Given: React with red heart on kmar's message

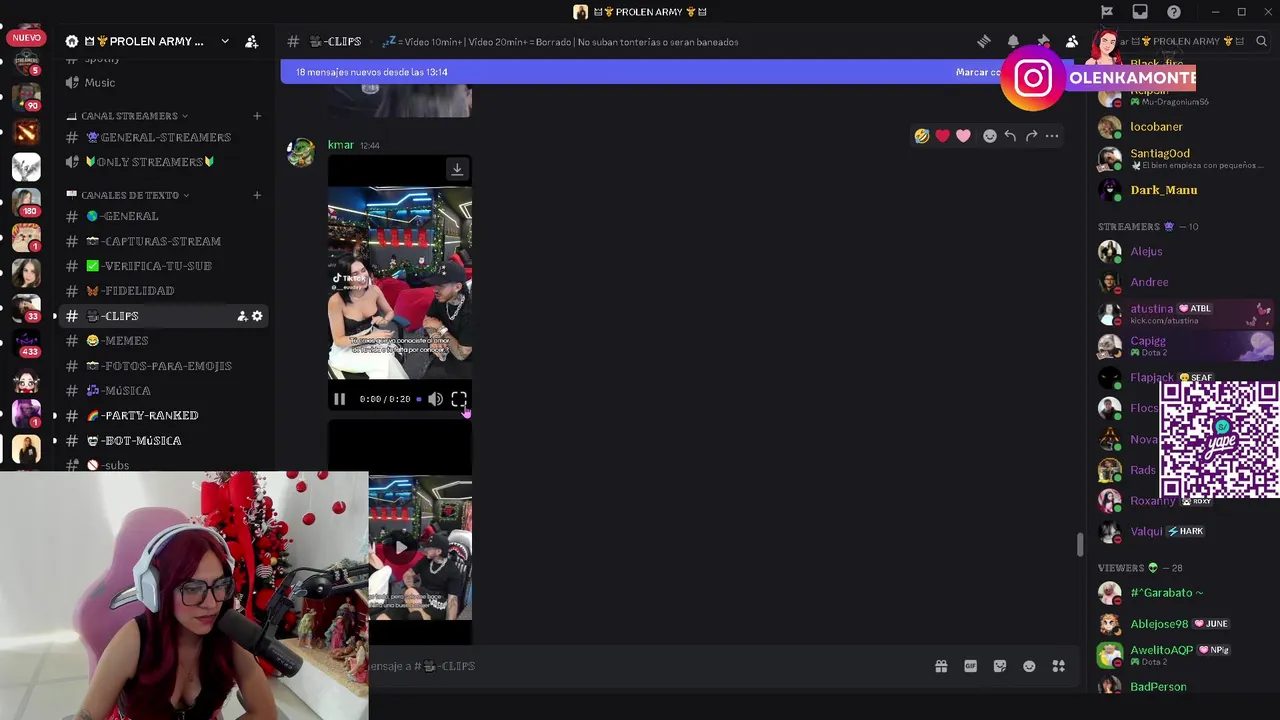Looking at the screenshot, I should click(x=943, y=136).
